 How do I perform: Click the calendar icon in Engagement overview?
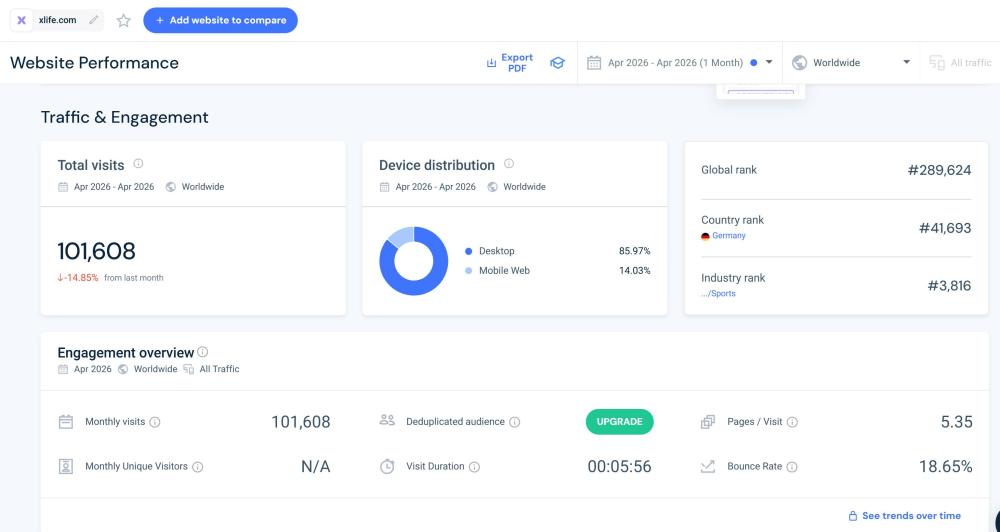(62, 369)
